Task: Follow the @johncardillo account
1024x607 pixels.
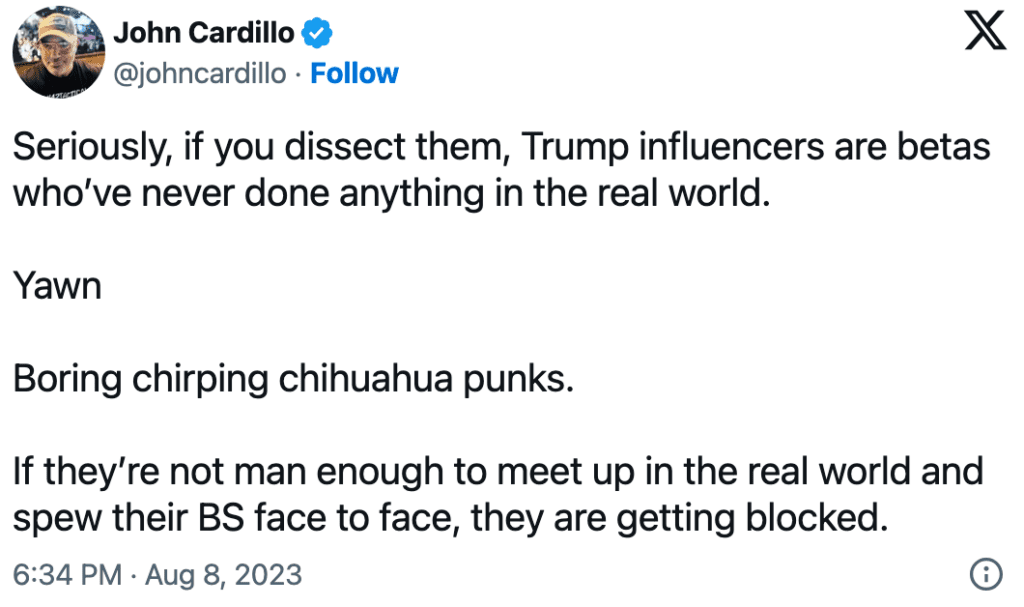Action: click(354, 74)
